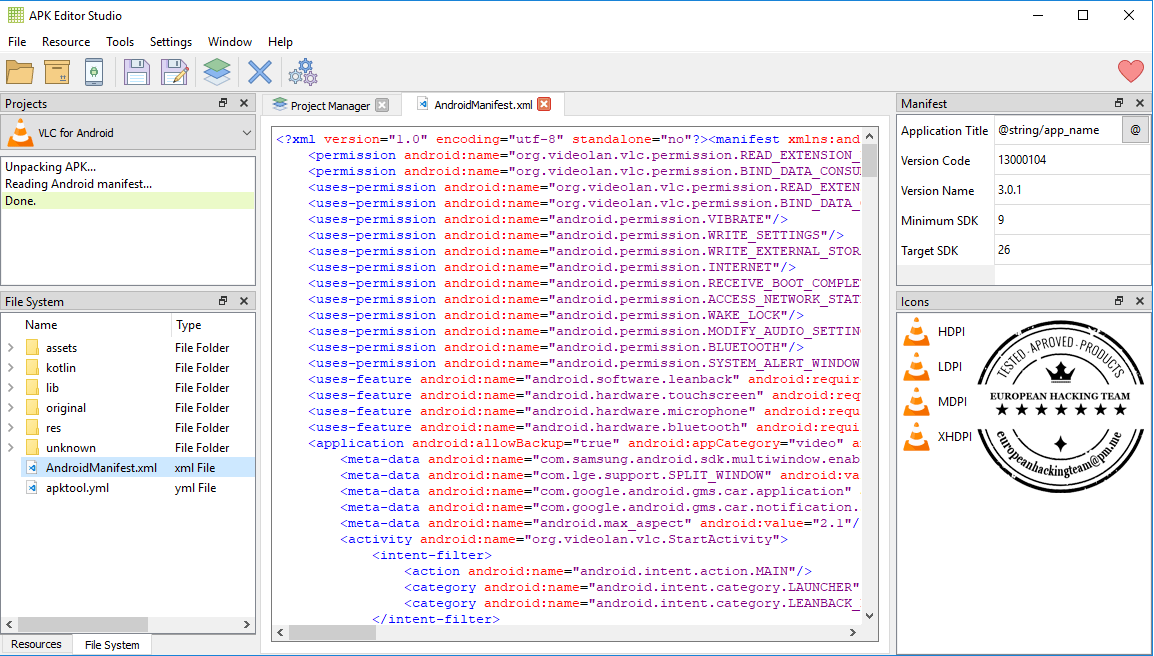Open settings via the gears toolbar icon
This screenshot has width=1154, height=656.
tap(302, 71)
